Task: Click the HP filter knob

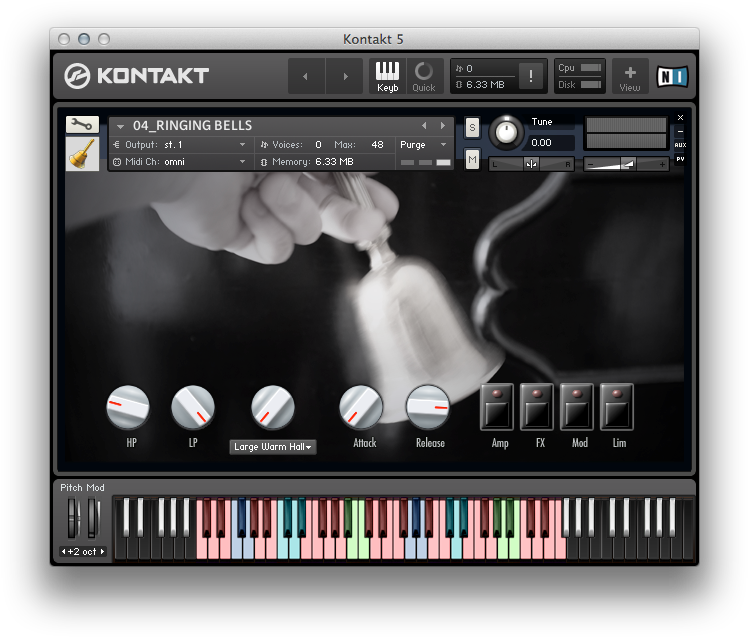Action: coord(128,407)
